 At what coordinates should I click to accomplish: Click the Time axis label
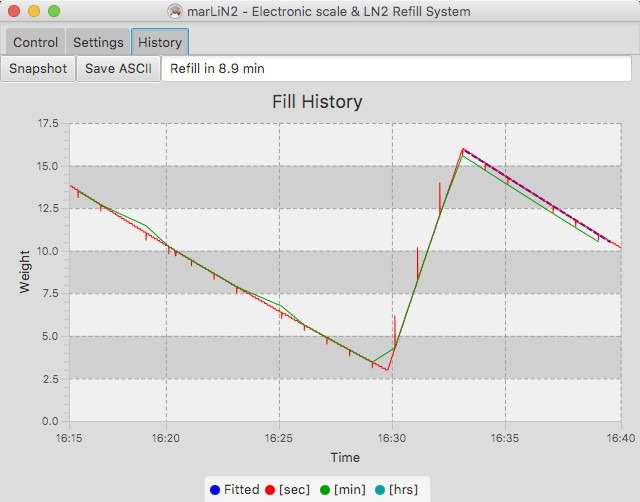345,457
